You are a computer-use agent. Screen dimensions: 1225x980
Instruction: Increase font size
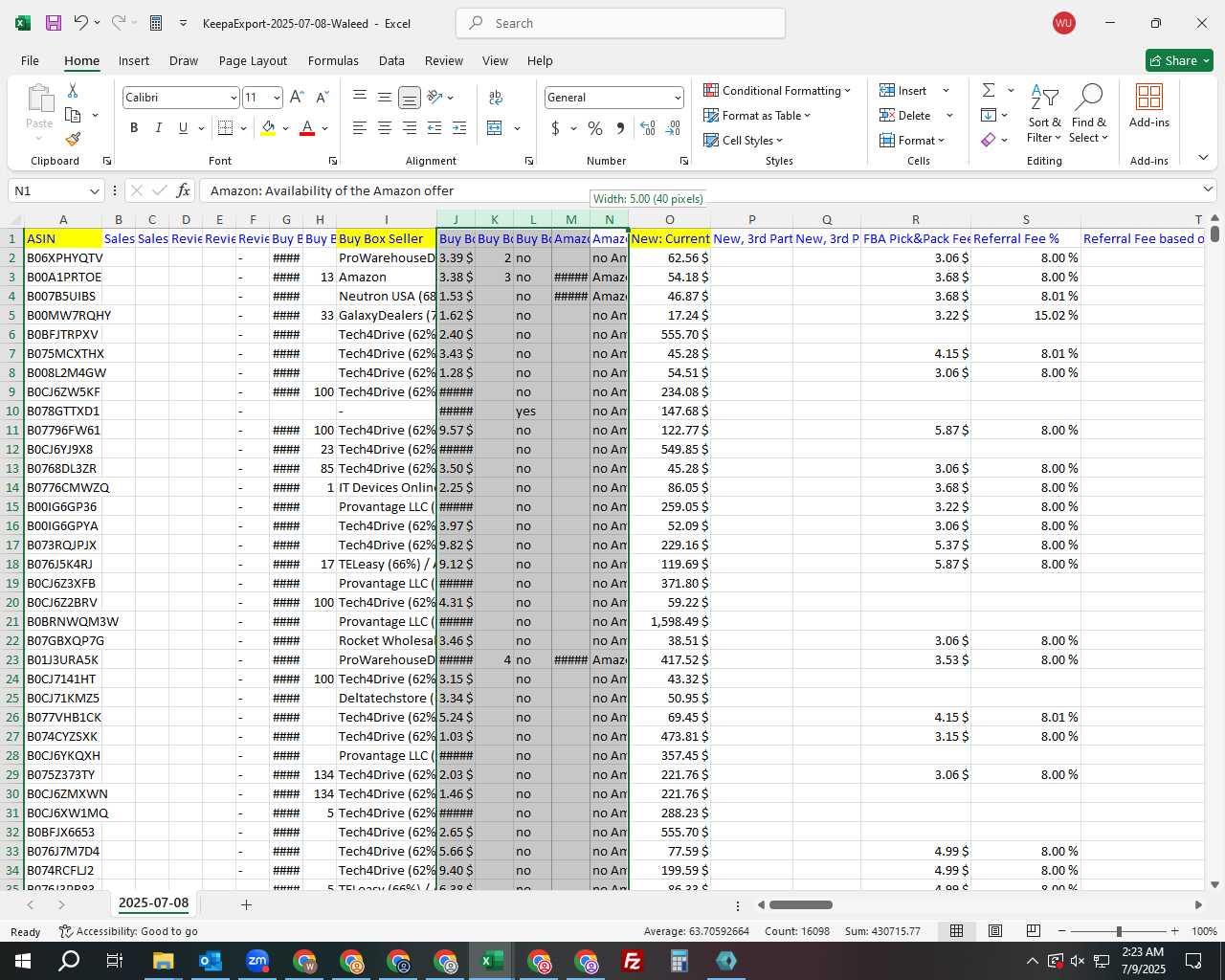tap(297, 98)
